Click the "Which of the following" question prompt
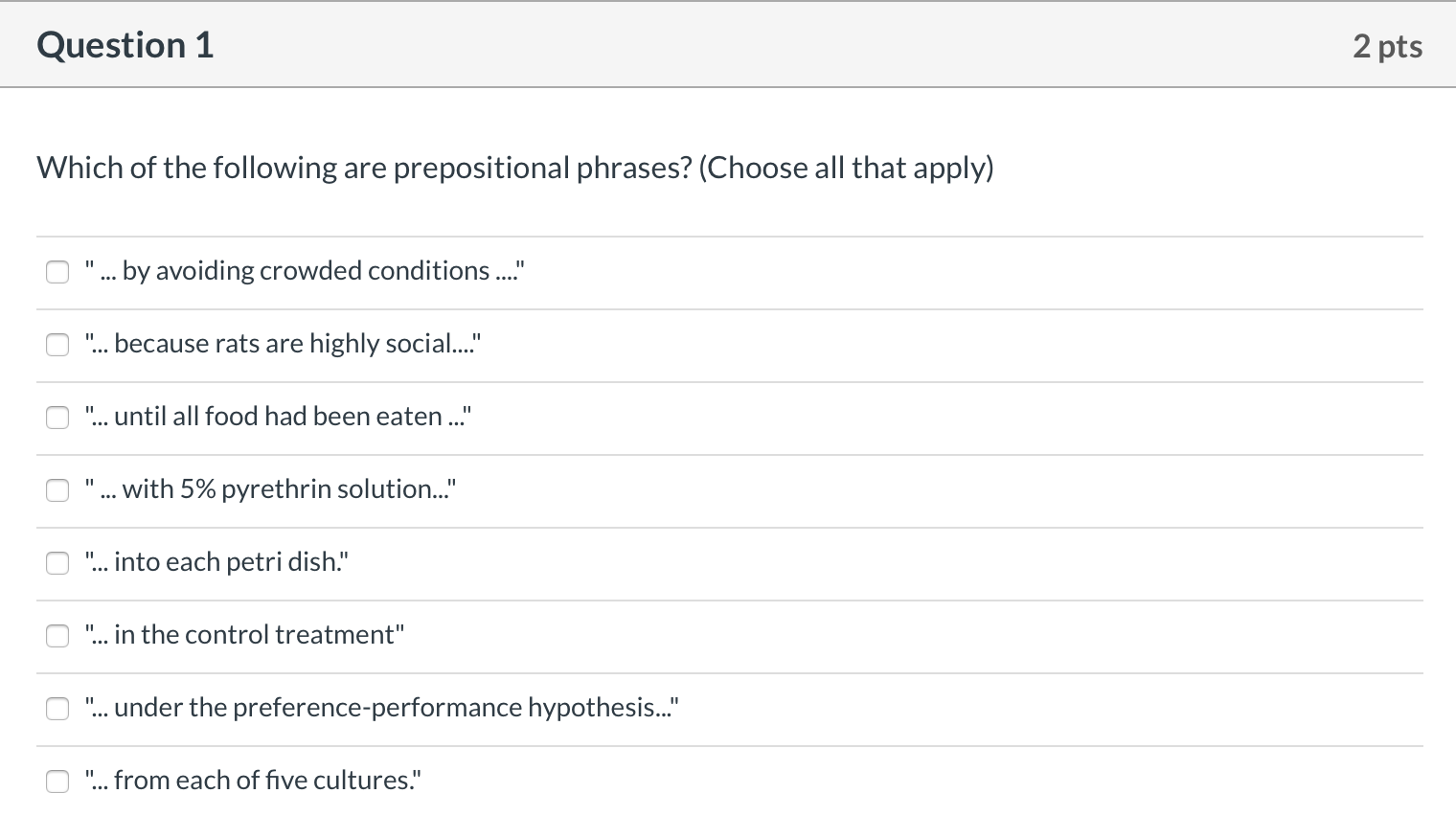Screen dimensions: 1456x839 (x=364, y=168)
